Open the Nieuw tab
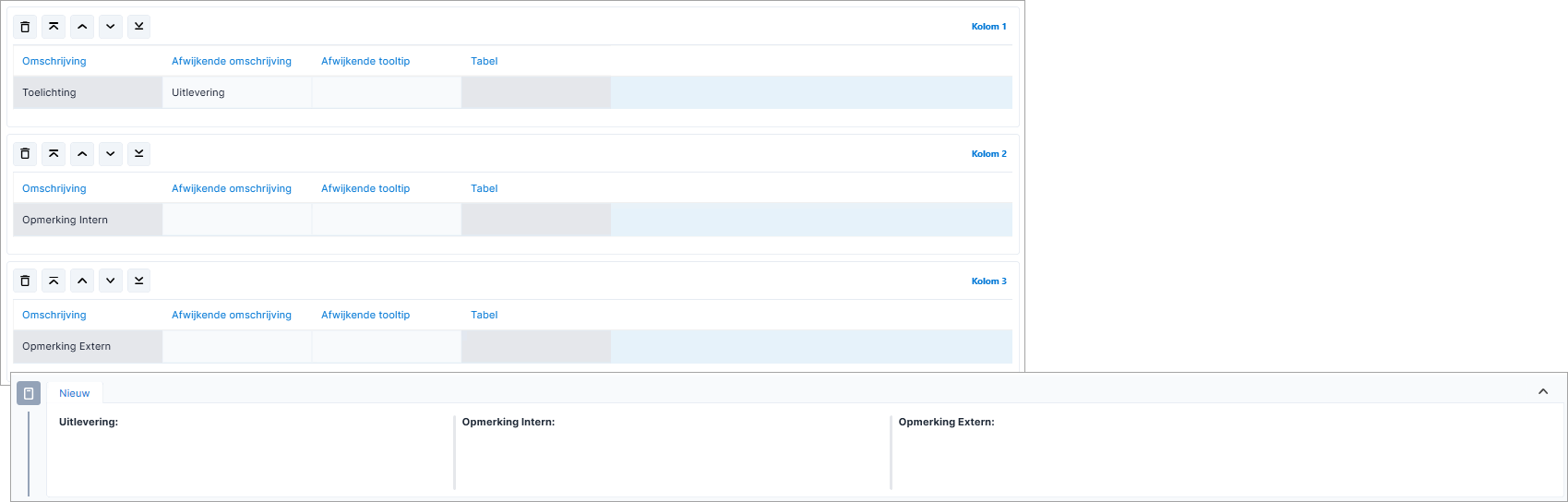Image resolution: width=1568 pixels, height=502 pixels. (75, 393)
